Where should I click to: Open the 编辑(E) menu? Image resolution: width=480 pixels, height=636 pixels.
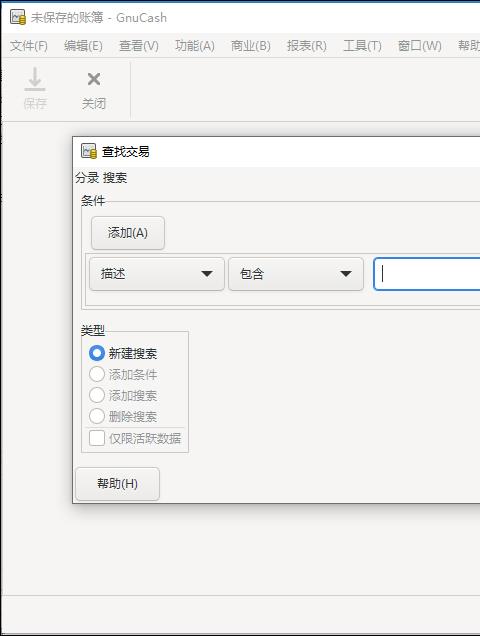[83, 45]
